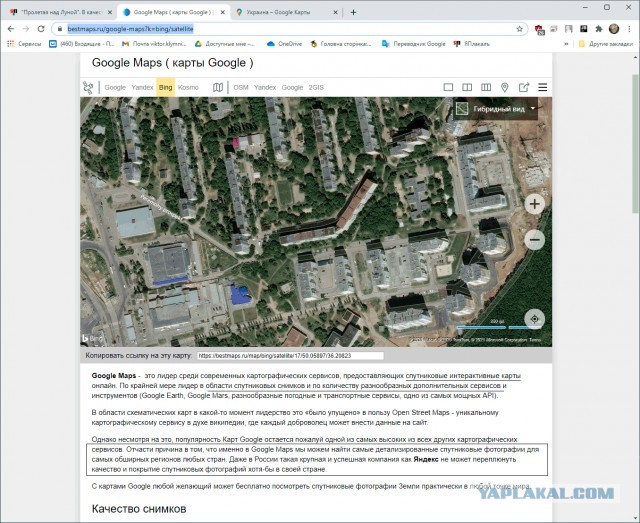Open the Chrome profile avatar
The image size is (640, 523).
click(614, 29)
